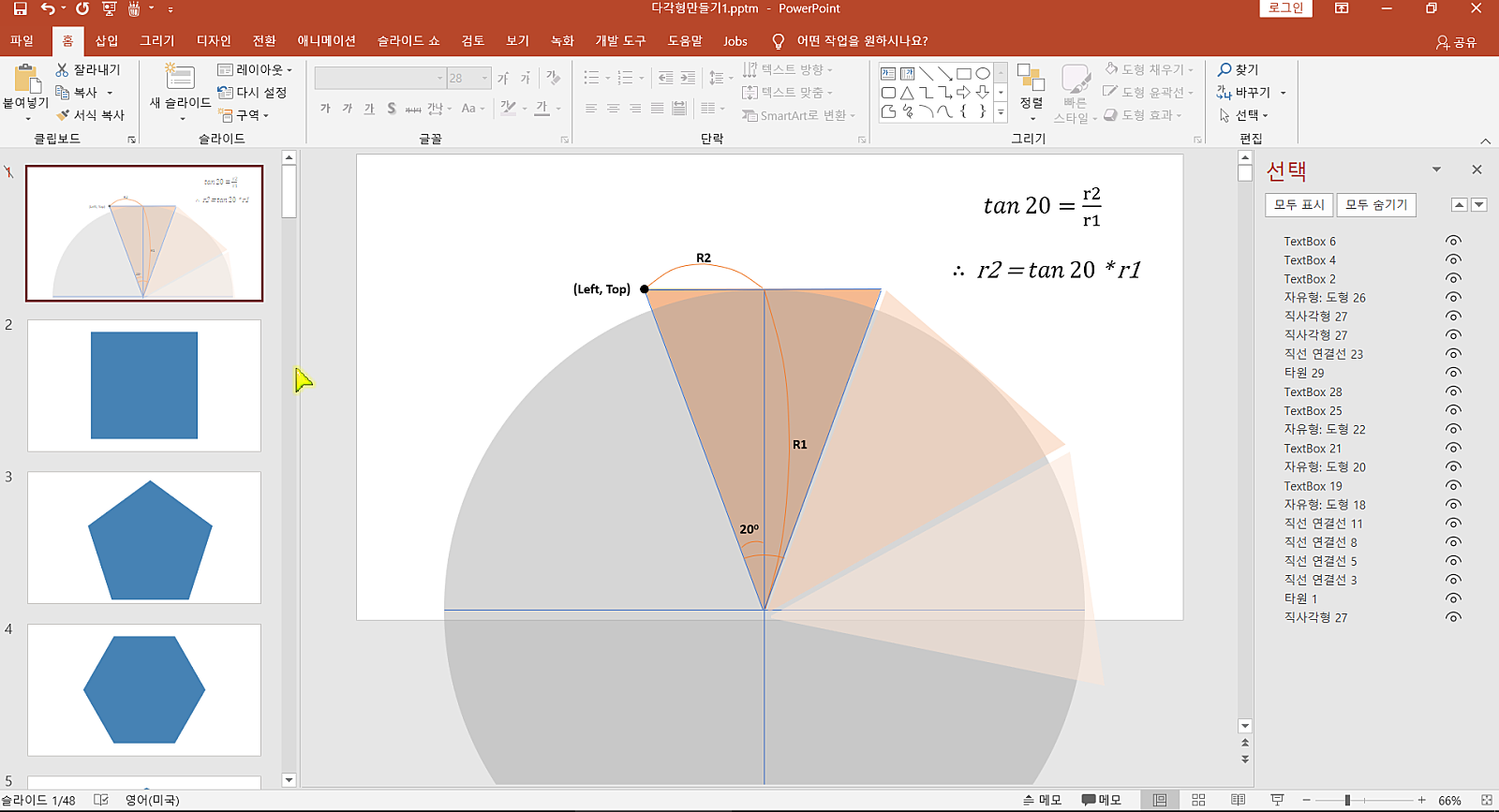Click the text shadow S icon
This screenshot has width=1499, height=812.
pos(392,109)
